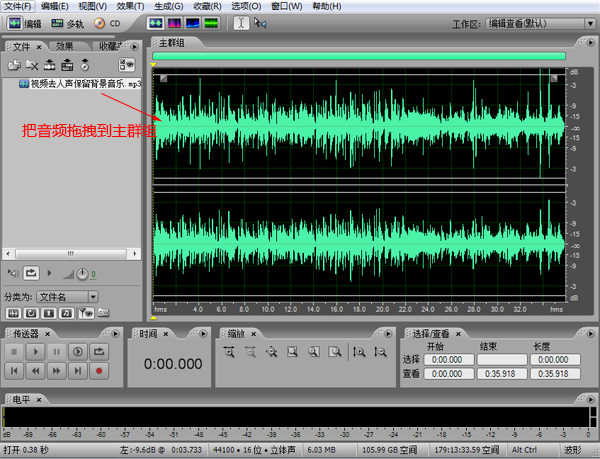
Task: Open the 效果(T) menu
Action: [x=130, y=6]
